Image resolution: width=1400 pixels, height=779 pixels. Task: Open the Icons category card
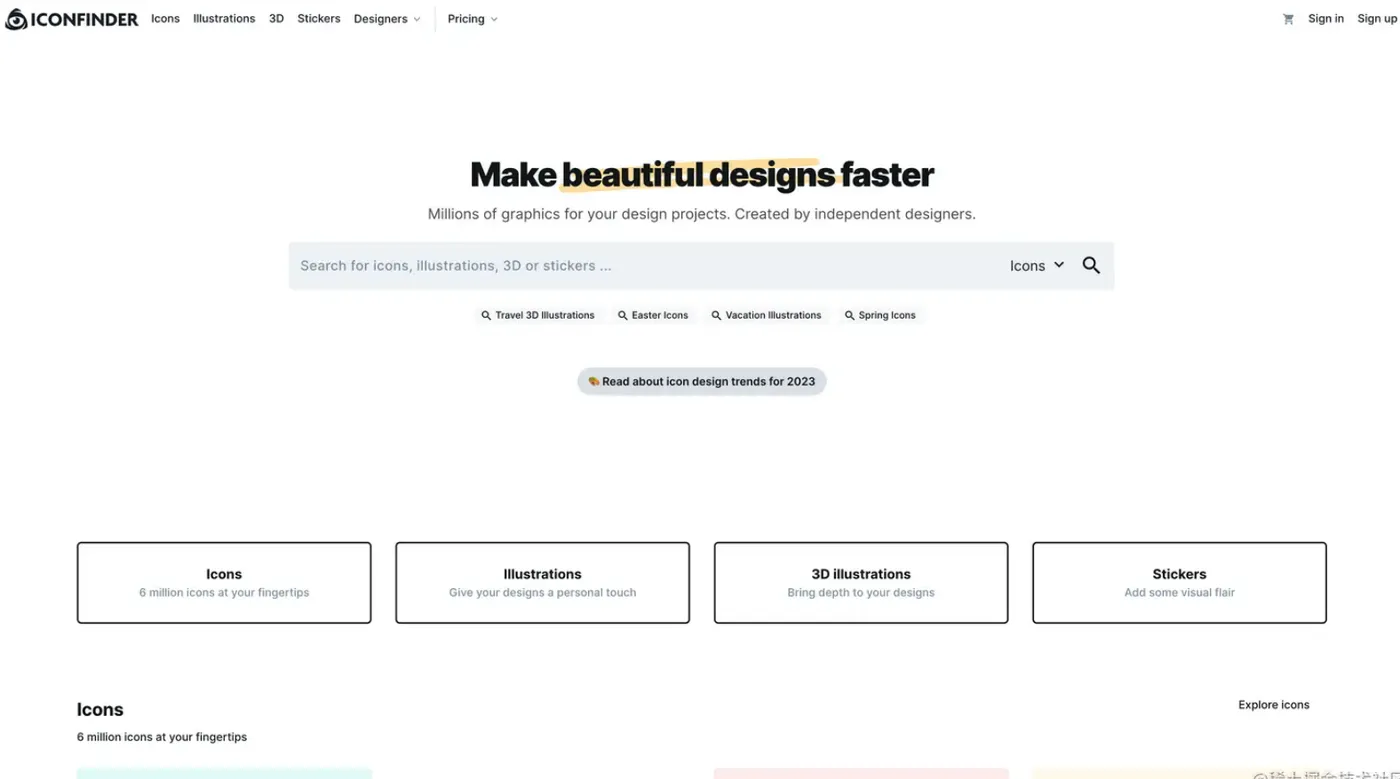coord(224,583)
